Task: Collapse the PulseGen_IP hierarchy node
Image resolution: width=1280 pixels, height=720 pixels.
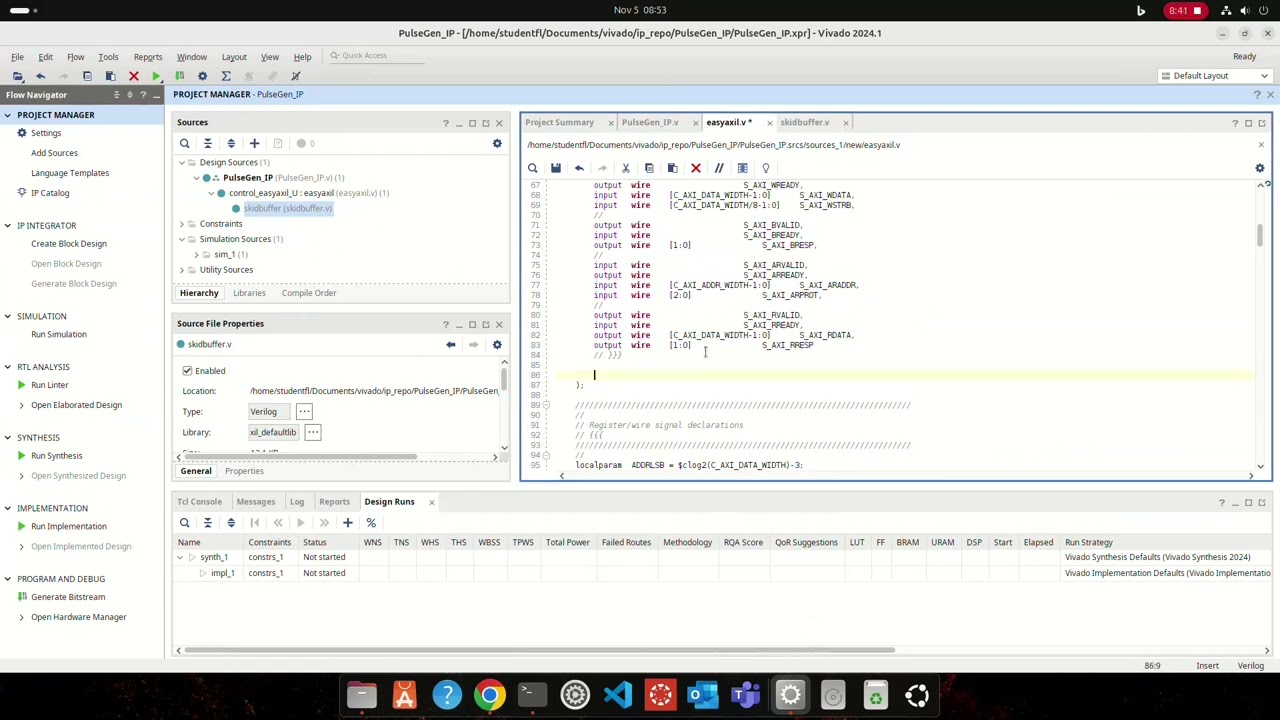Action: [197, 178]
